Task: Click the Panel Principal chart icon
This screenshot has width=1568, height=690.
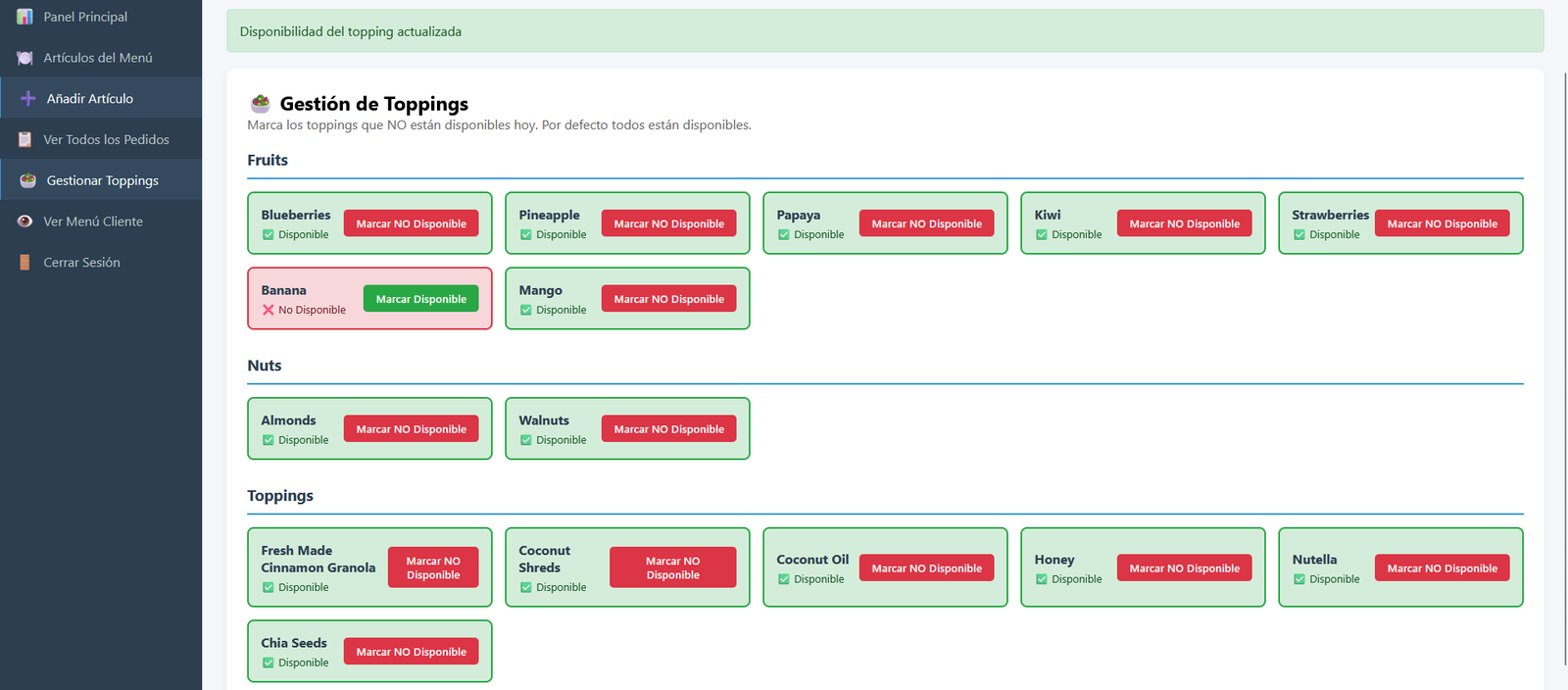Action: (x=24, y=17)
